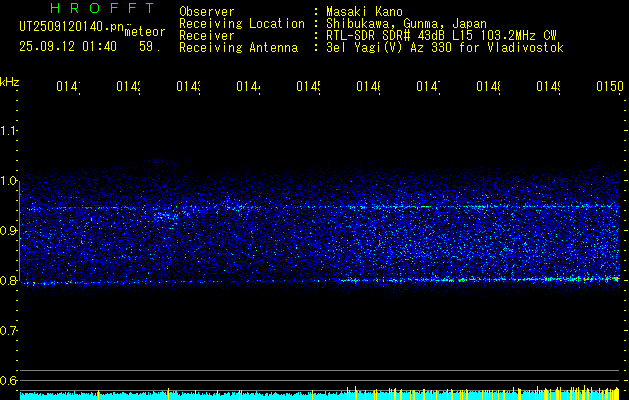
Task: Click the 0.6 kHz axis label
Action: coord(9,380)
